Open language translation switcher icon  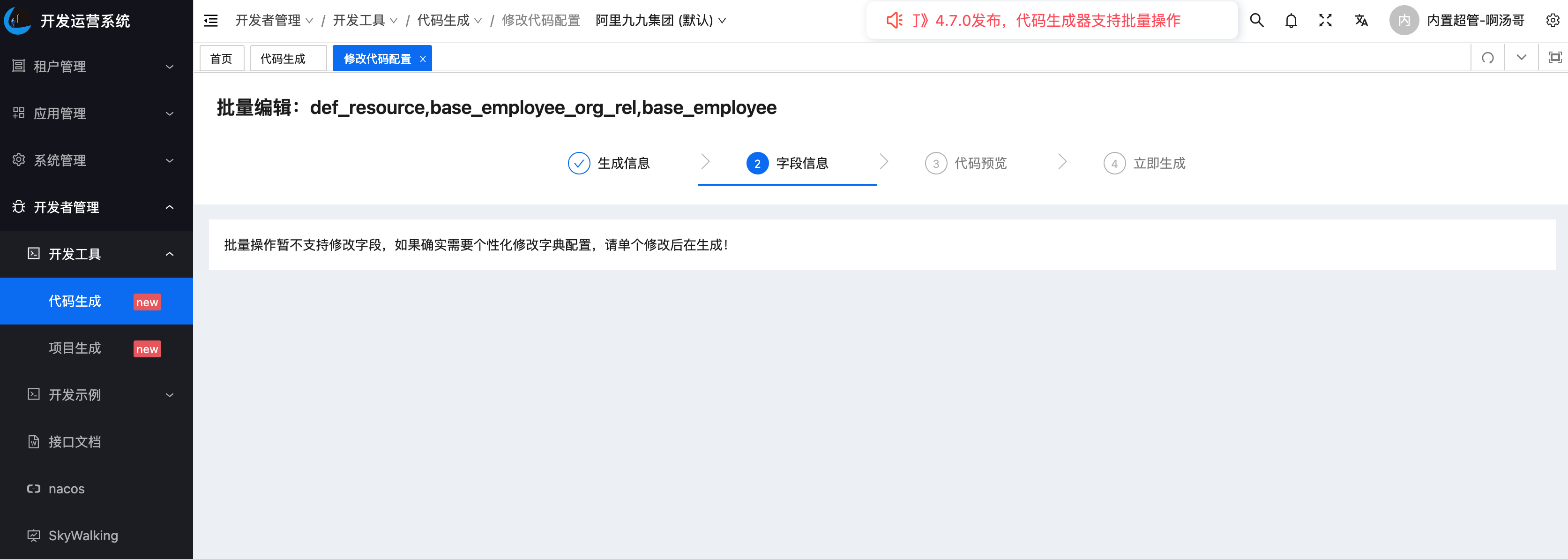click(x=1361, y=21)
